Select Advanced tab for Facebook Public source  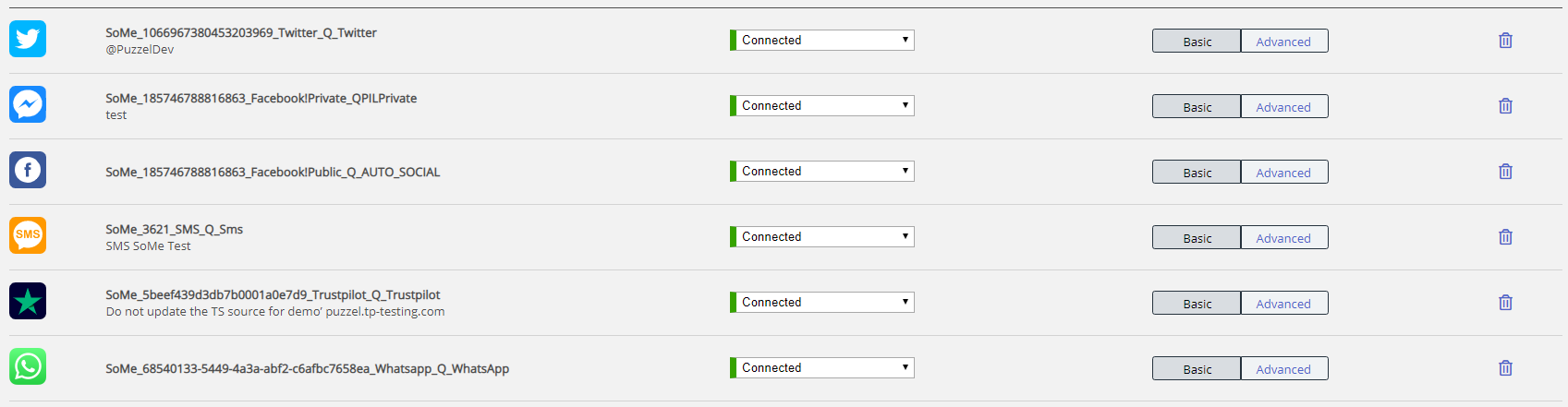[x=1283, y=173]
